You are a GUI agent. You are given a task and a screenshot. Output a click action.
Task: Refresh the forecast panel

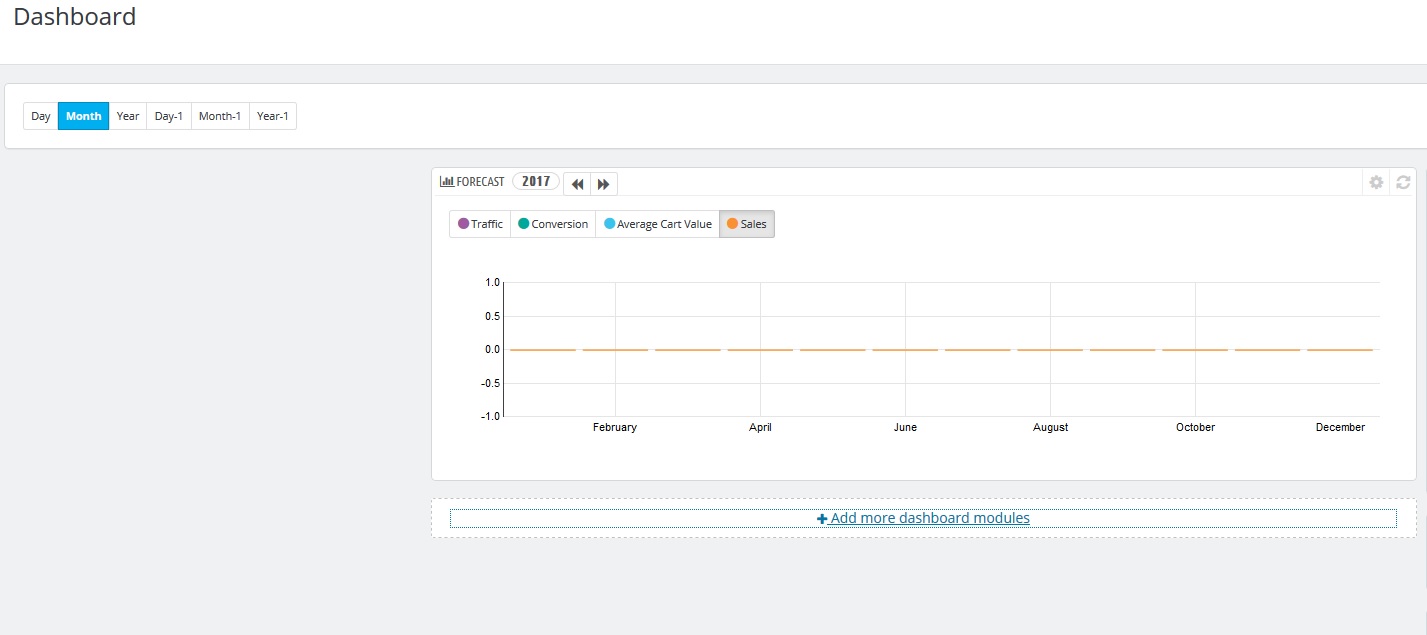(x=1403, y=182)
